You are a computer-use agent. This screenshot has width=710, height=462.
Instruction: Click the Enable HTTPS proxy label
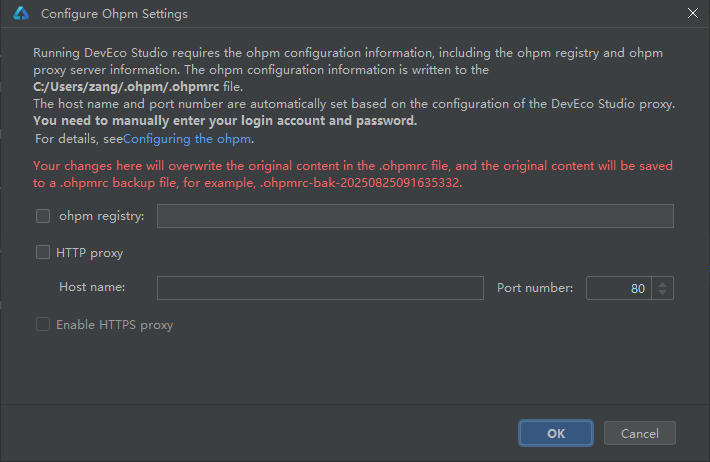click(114, 325)
